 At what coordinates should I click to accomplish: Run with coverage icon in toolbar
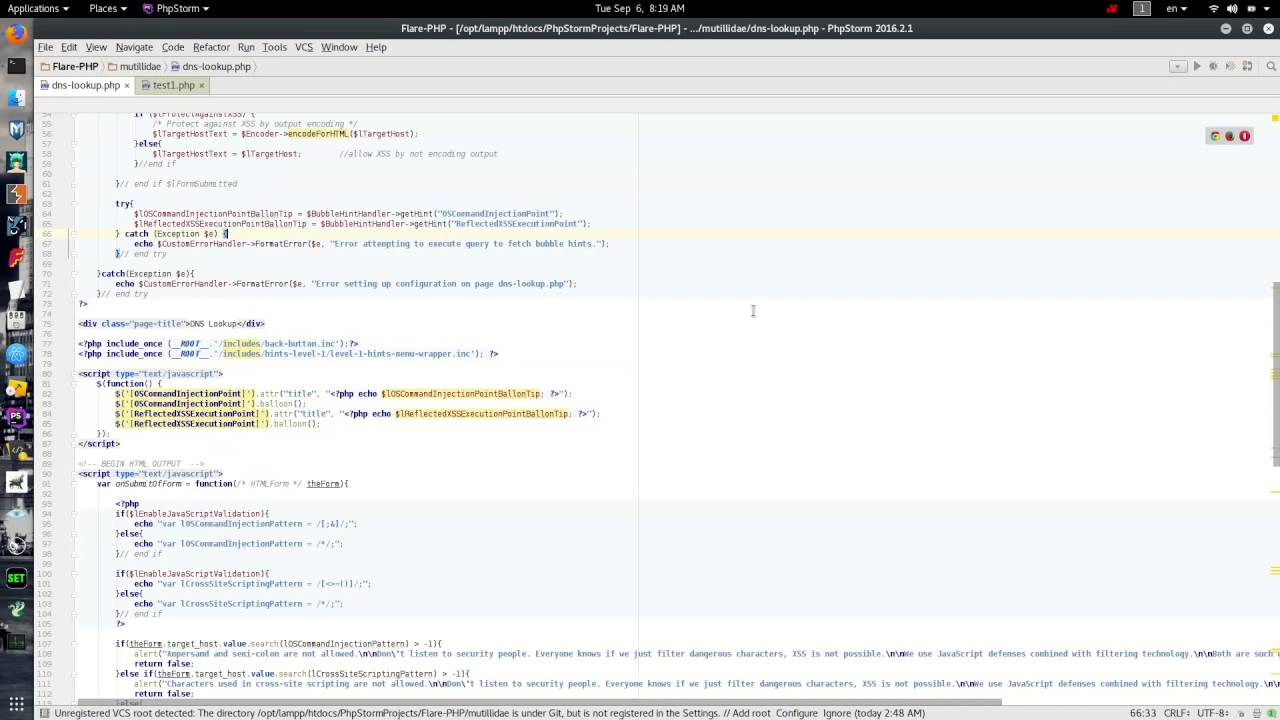(x=1231, y=66)
